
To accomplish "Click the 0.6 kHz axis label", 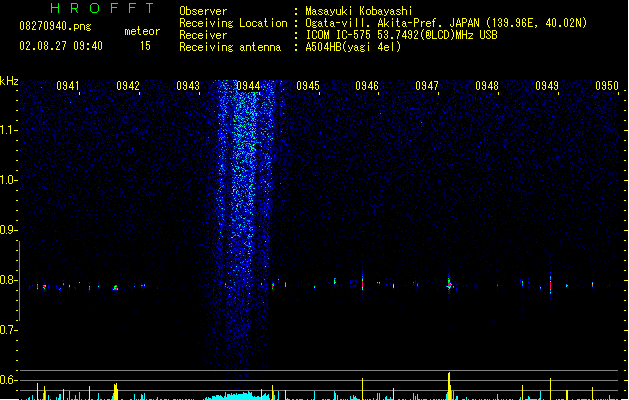I will coord(8,380).
